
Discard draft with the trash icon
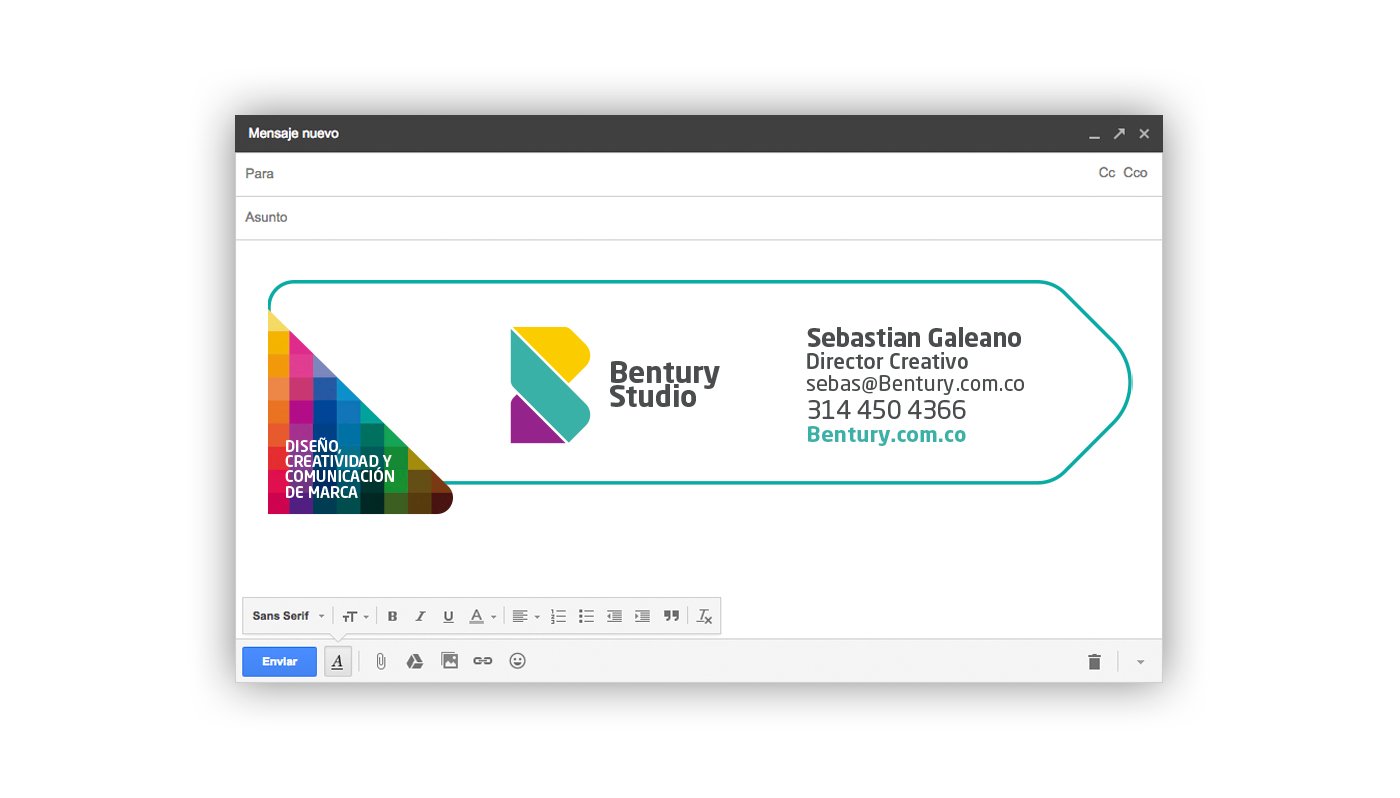click(1094, 661)
